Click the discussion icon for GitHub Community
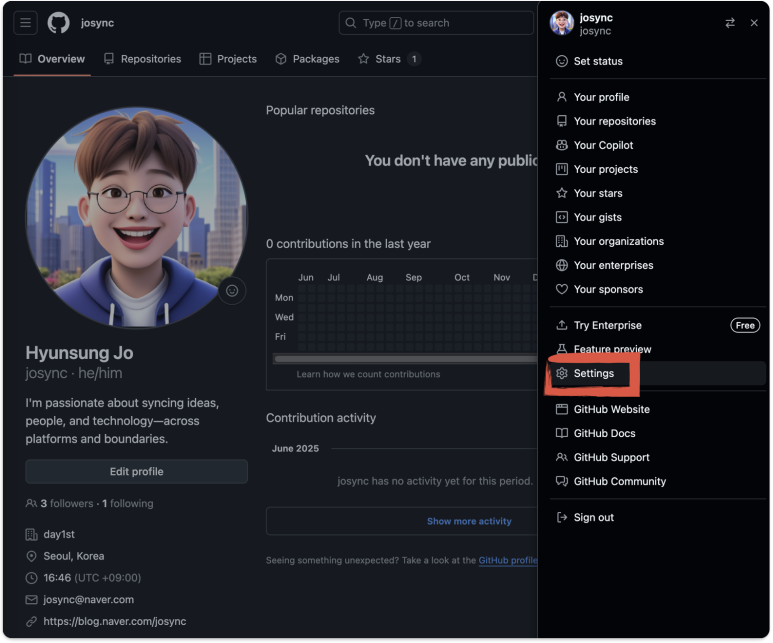Viewport: 773px width, 643px height. [x=562, y=481]
